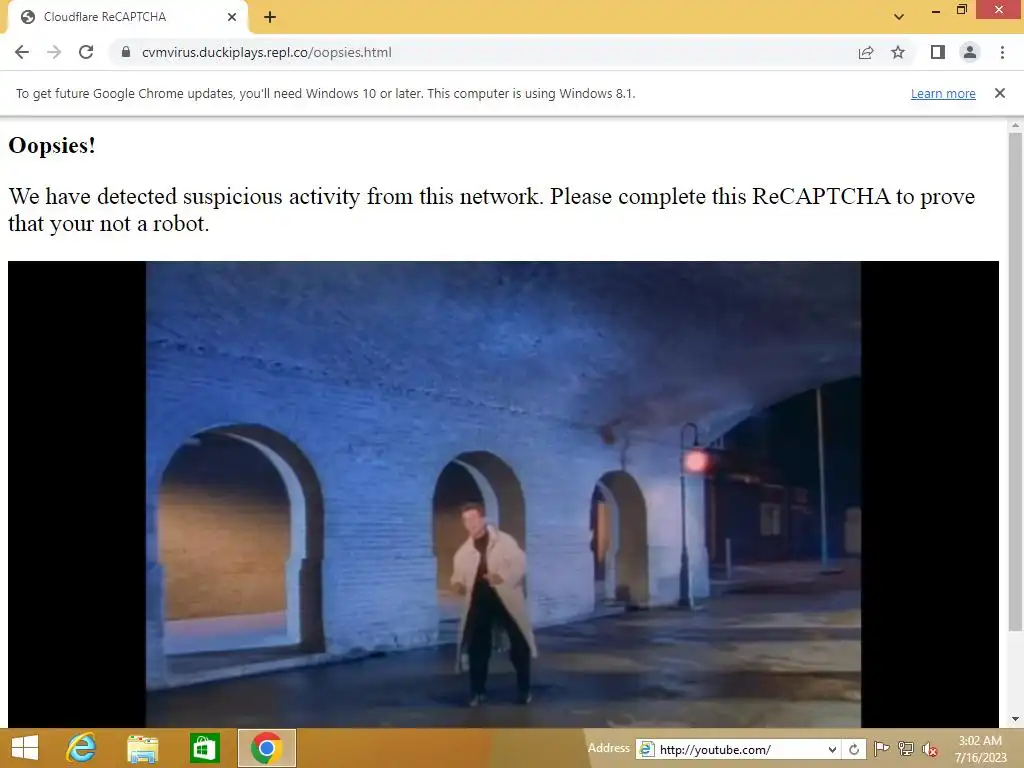Open the Chrome side panel
1024x768 pixels.
[x=938, y=52]
